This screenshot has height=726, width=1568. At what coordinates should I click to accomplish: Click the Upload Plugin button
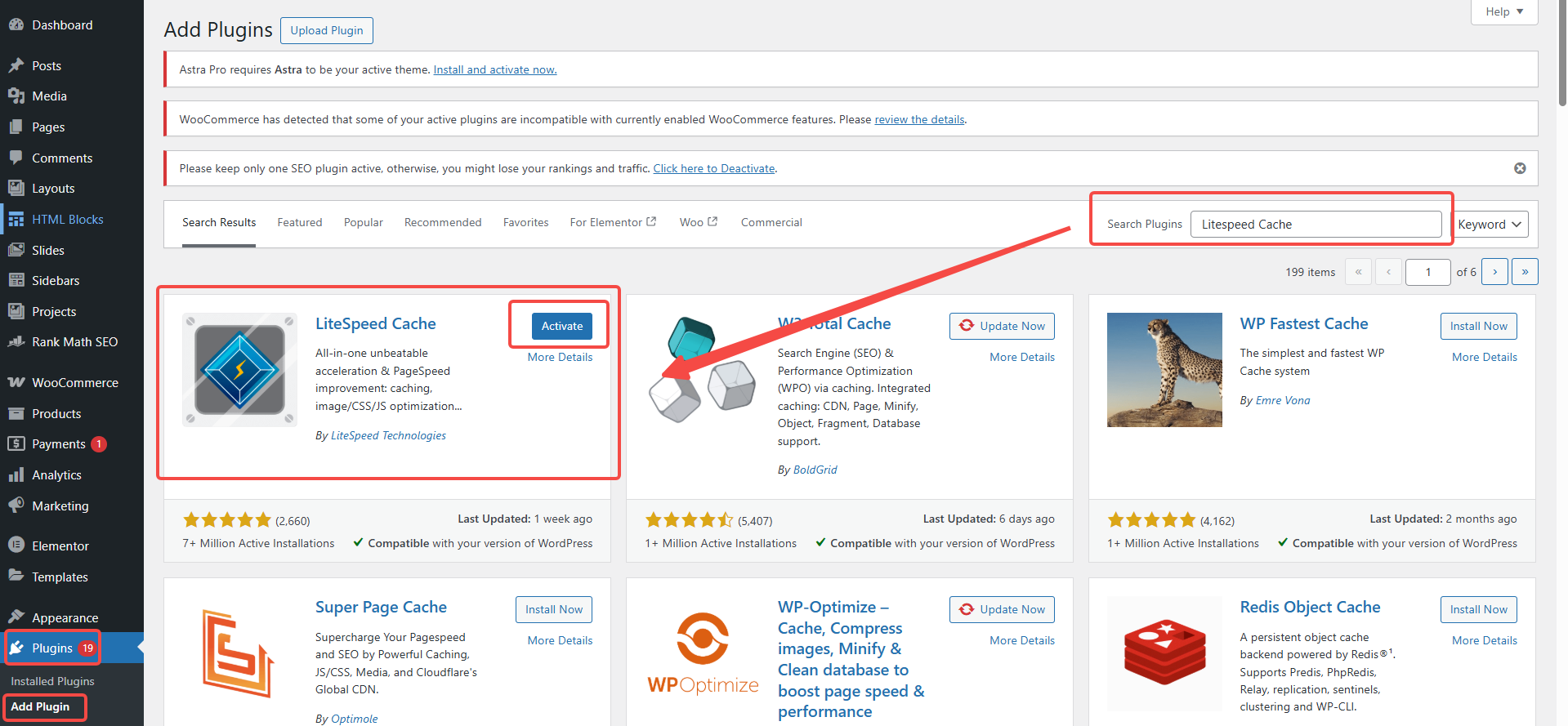pyautogui.click(x=327, y=30)
